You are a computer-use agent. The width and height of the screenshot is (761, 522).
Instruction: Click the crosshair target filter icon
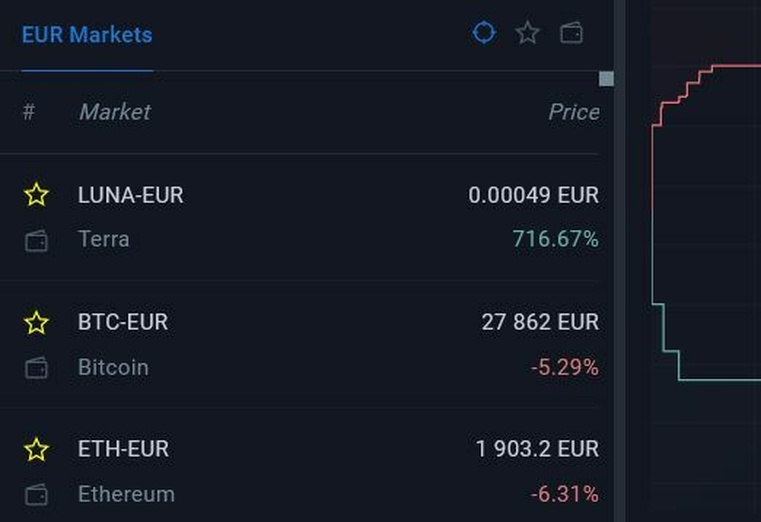coord(484,33)
